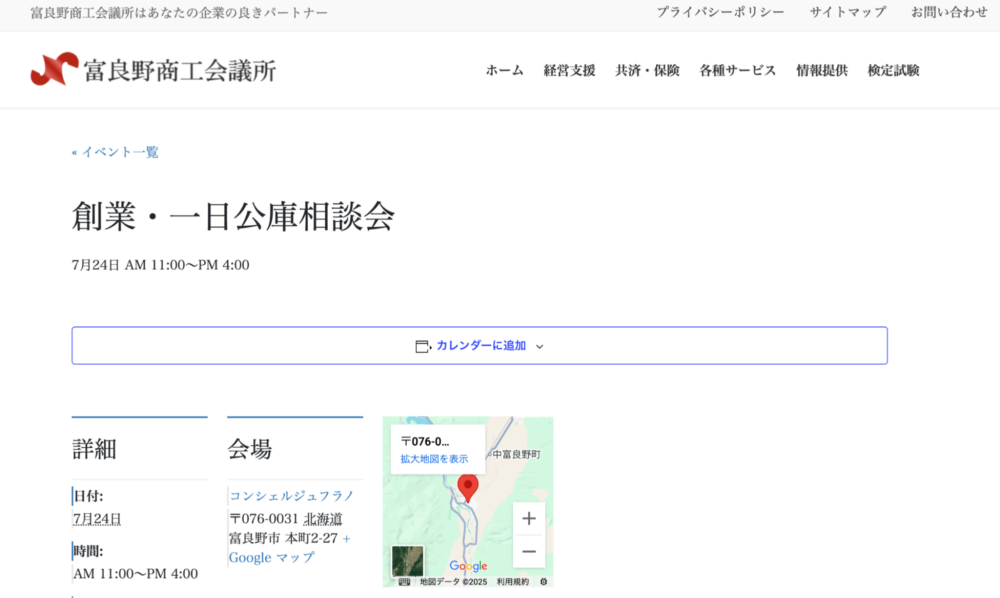Open the 情報提供 menu item
This screenshot has height=598, width=1000.
(x=821, y=70)
